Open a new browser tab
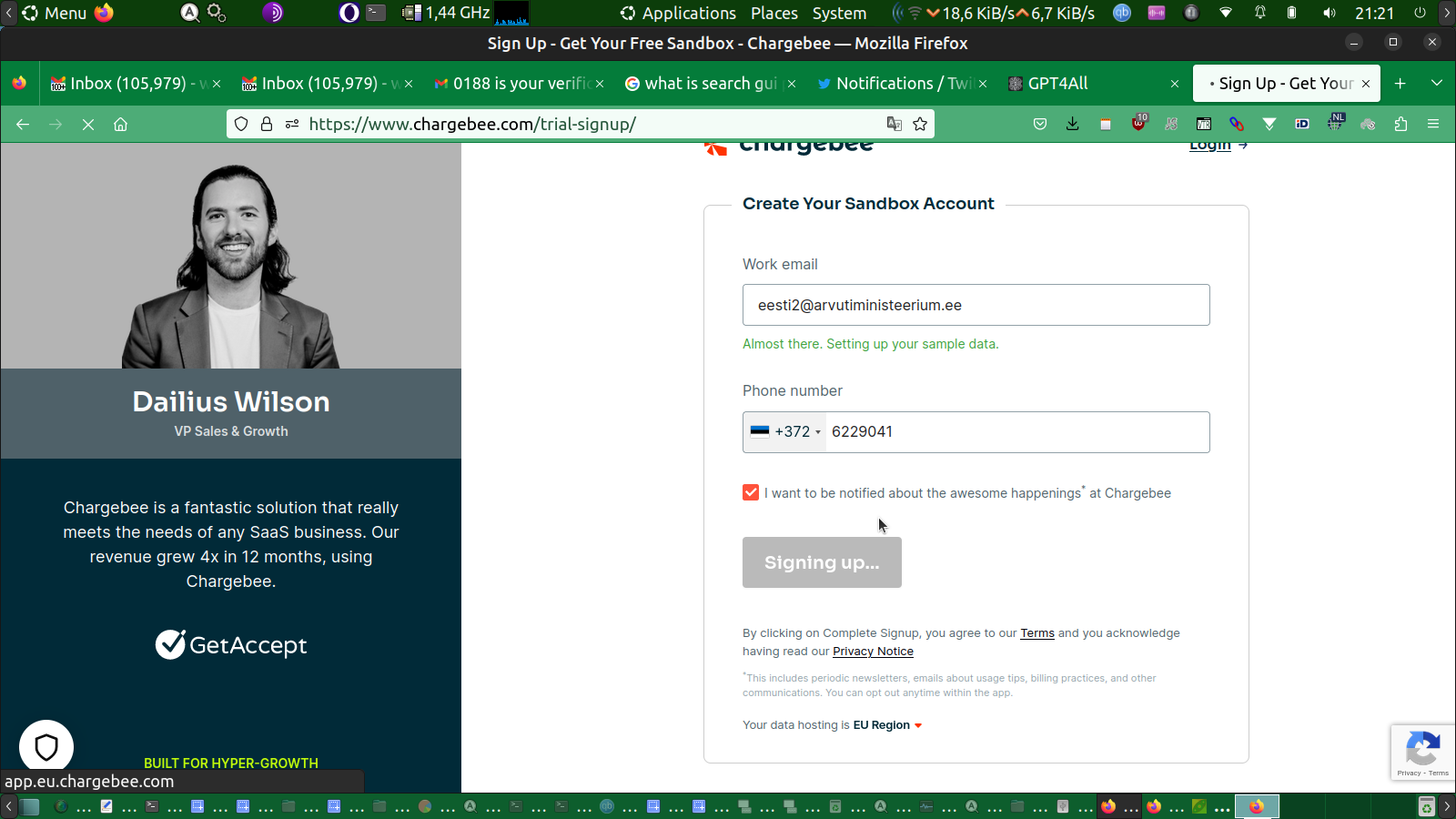The height and width of the screenshot is (819, 1456). [1400, 84]
